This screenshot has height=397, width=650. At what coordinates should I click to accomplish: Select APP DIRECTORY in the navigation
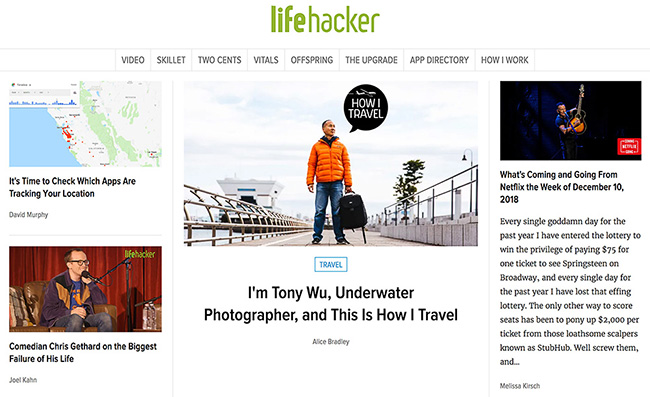point(439,60)
